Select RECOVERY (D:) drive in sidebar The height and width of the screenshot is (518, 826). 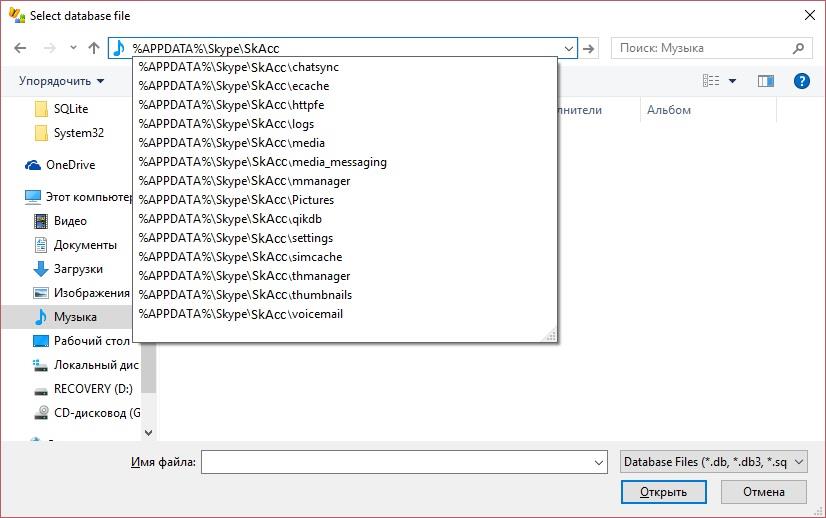coord(92,389)
